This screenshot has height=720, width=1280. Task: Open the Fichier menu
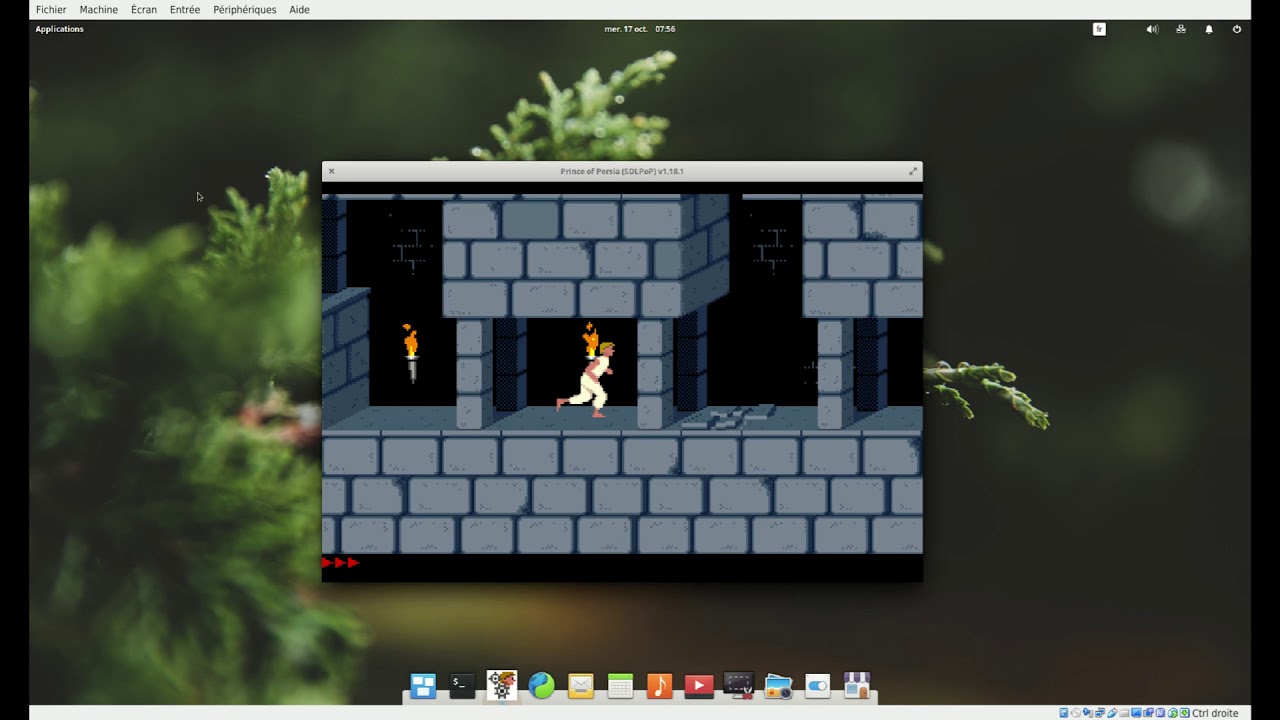pos(50,10)
